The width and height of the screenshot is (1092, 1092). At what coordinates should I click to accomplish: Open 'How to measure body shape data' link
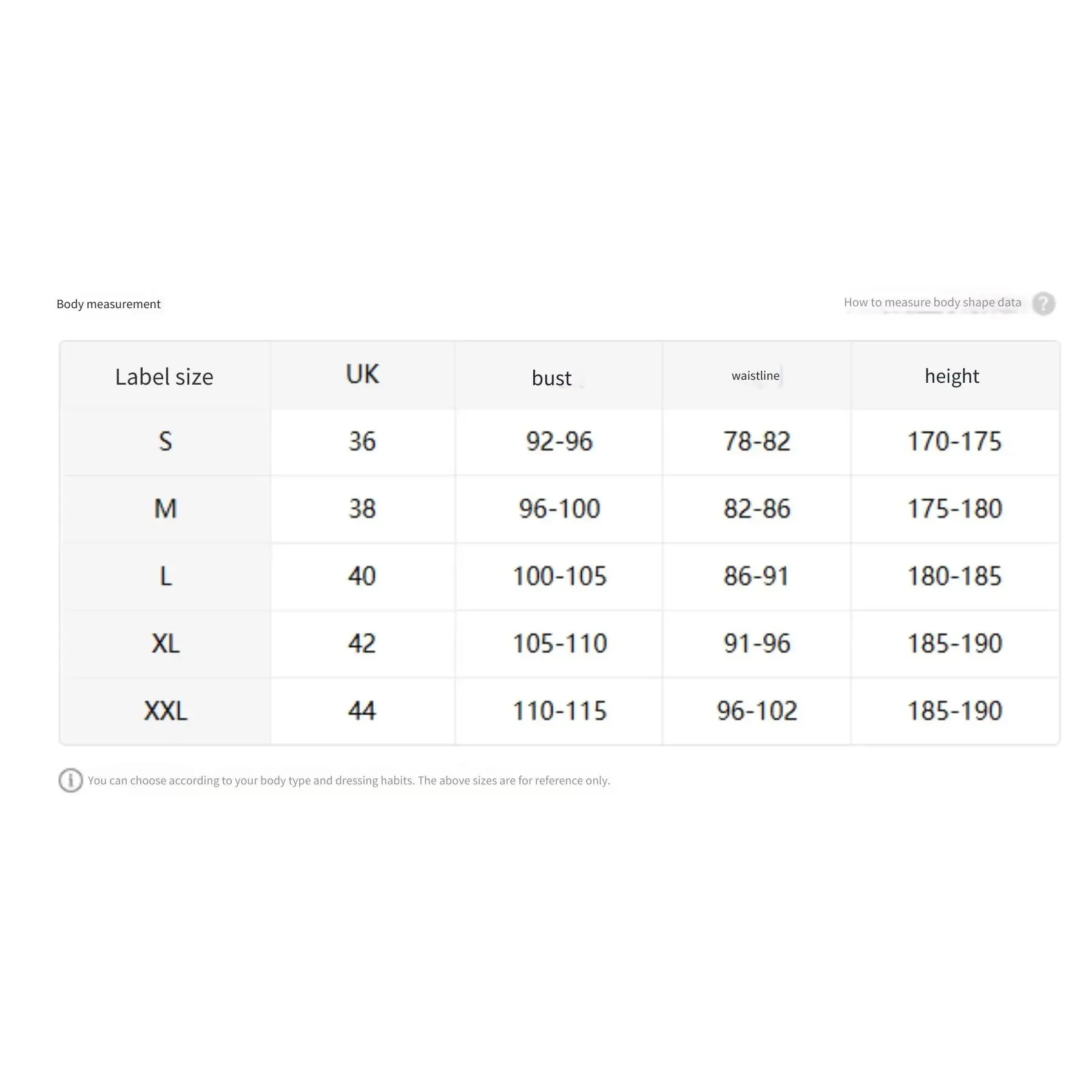tap(932, 302)
